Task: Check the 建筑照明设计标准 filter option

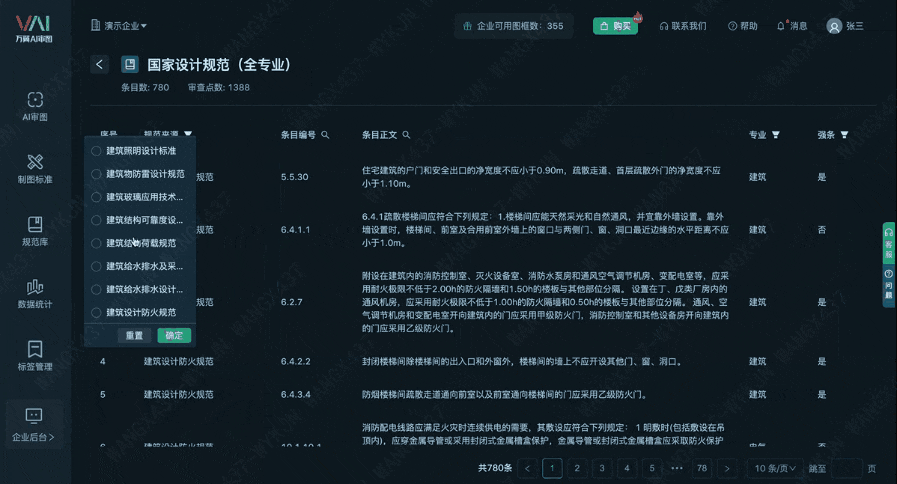Action: 97,151
